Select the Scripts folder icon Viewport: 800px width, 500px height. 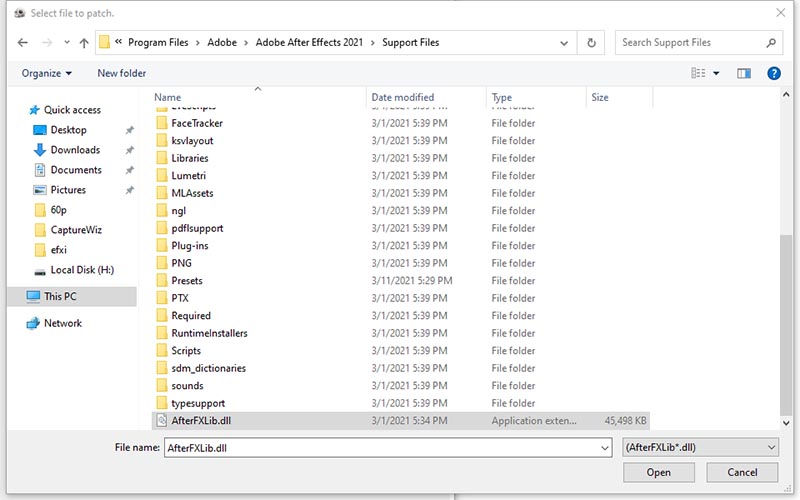(161, 351)
